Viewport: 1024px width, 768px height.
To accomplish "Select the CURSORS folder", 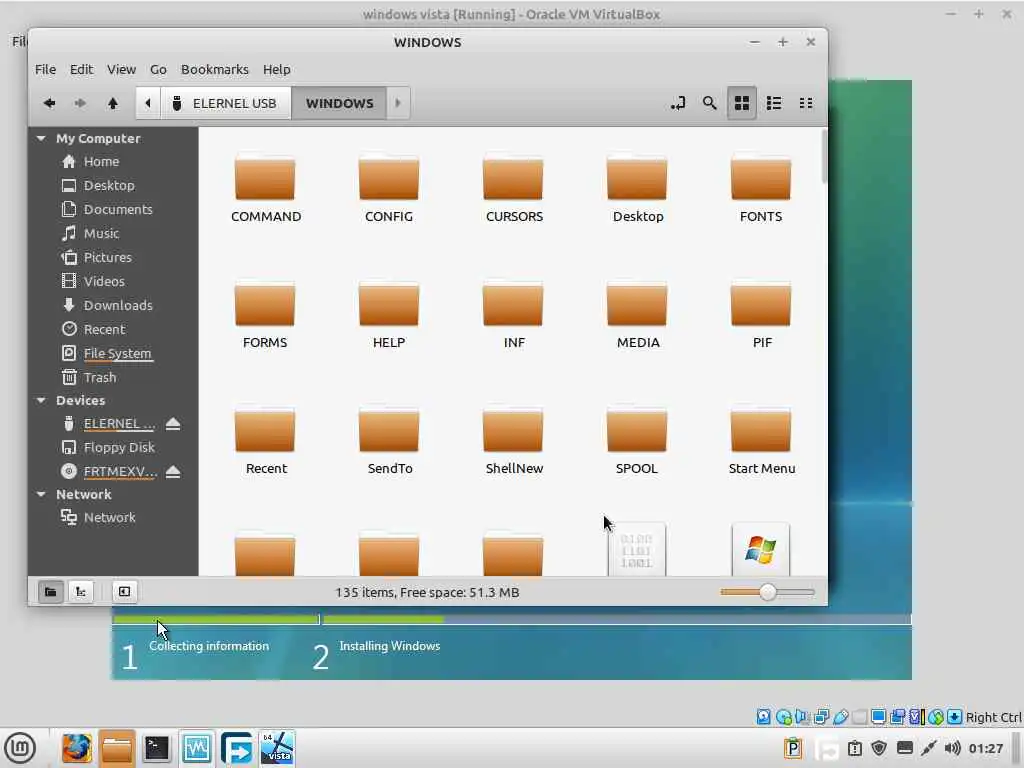I will [x=513, y=189].
